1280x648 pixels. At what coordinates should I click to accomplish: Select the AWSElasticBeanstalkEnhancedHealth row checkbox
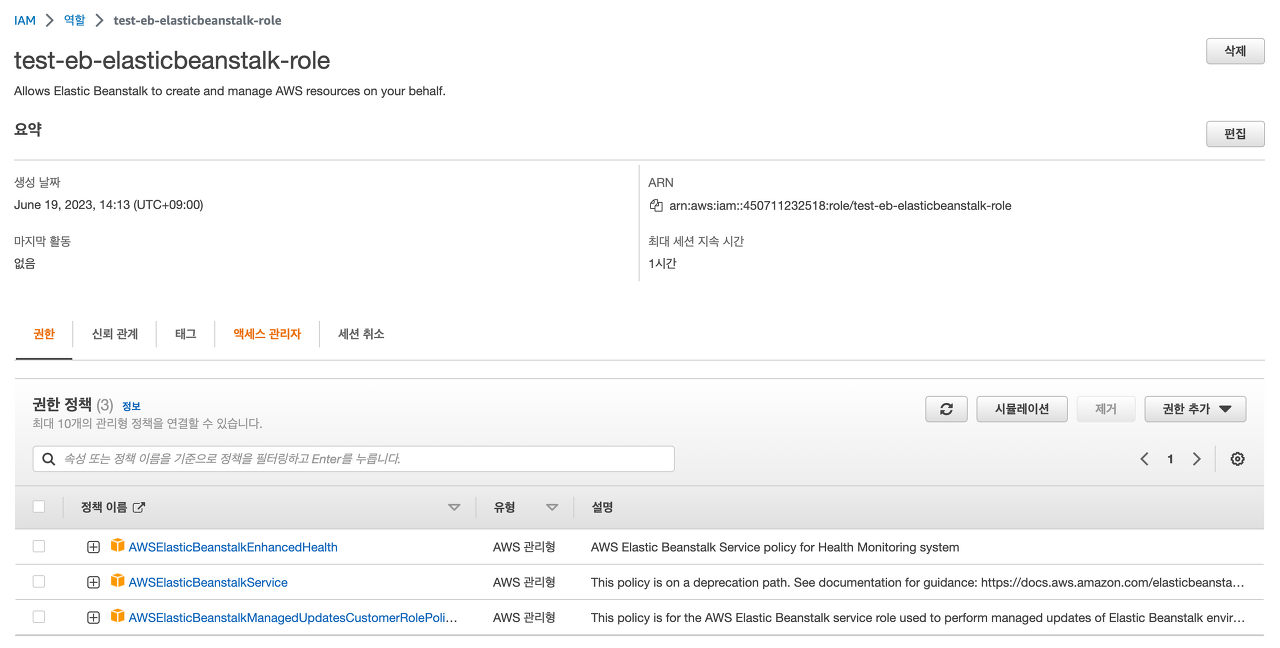[39, 546]
